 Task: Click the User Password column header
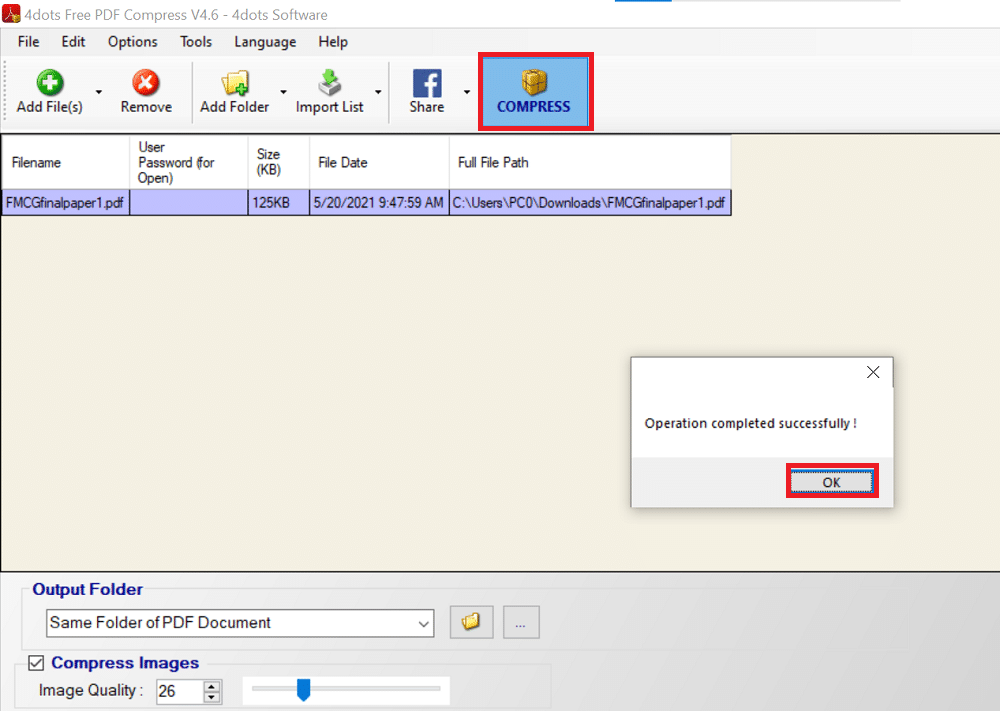[189, 163]
